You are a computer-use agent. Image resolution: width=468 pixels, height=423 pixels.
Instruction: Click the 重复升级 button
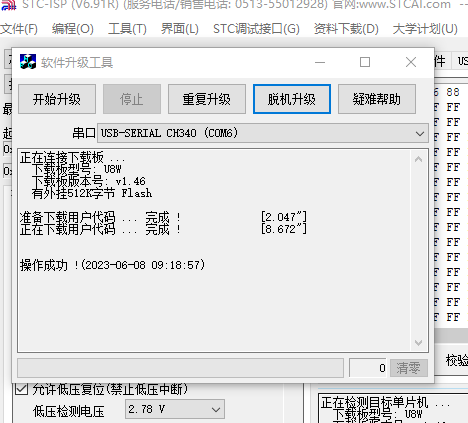207,99
